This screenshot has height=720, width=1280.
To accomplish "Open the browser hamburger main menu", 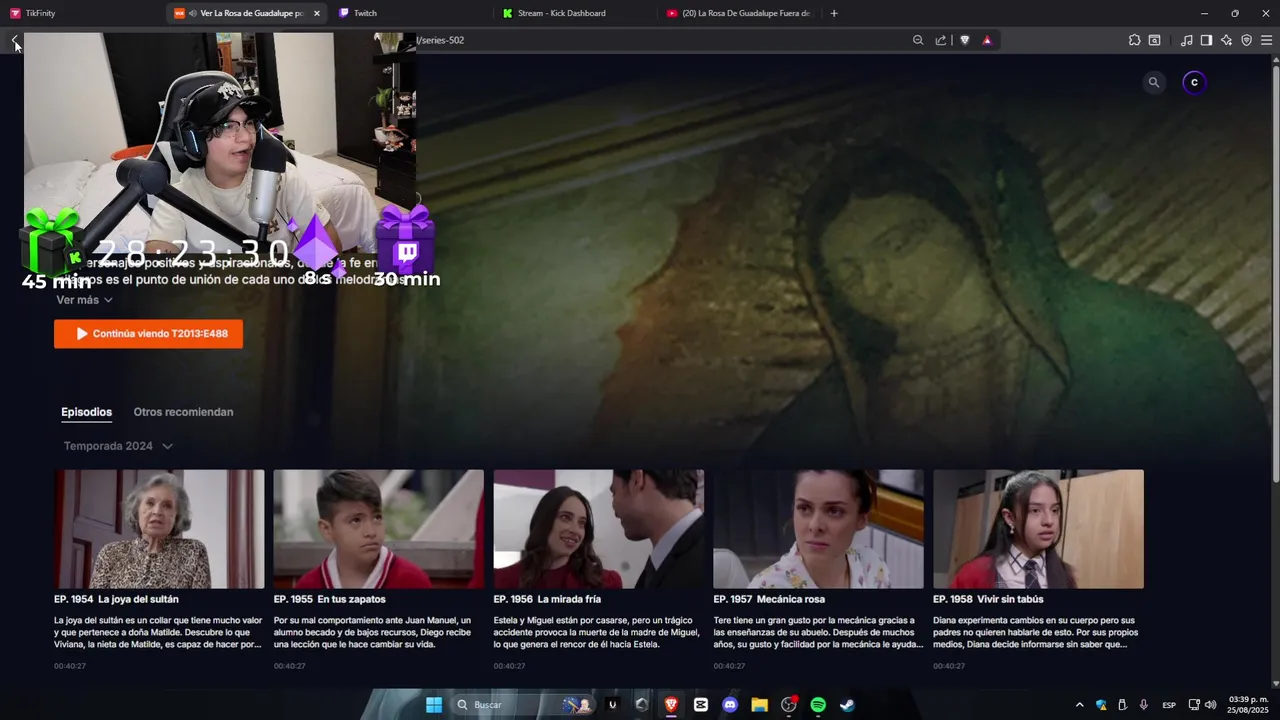I will point(1266,40).
